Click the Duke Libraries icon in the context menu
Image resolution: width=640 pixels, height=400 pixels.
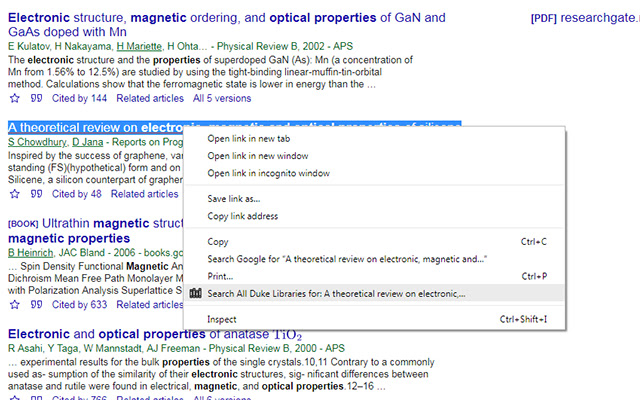[196, 294]
